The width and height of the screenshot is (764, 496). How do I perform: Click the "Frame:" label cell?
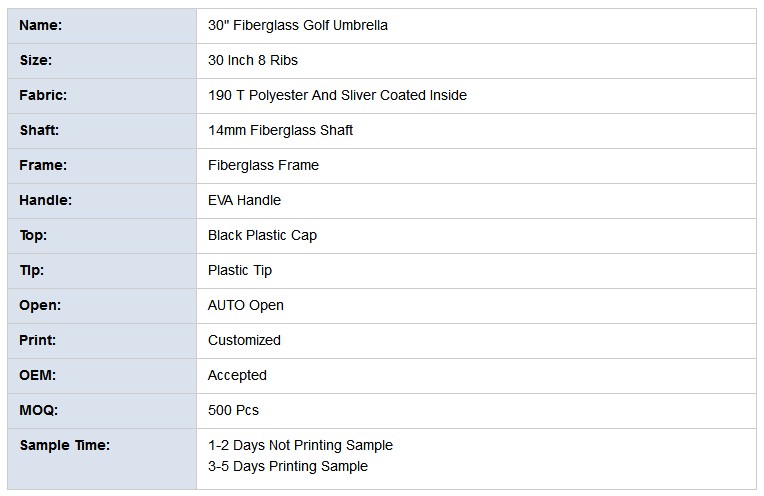point(102,166)
